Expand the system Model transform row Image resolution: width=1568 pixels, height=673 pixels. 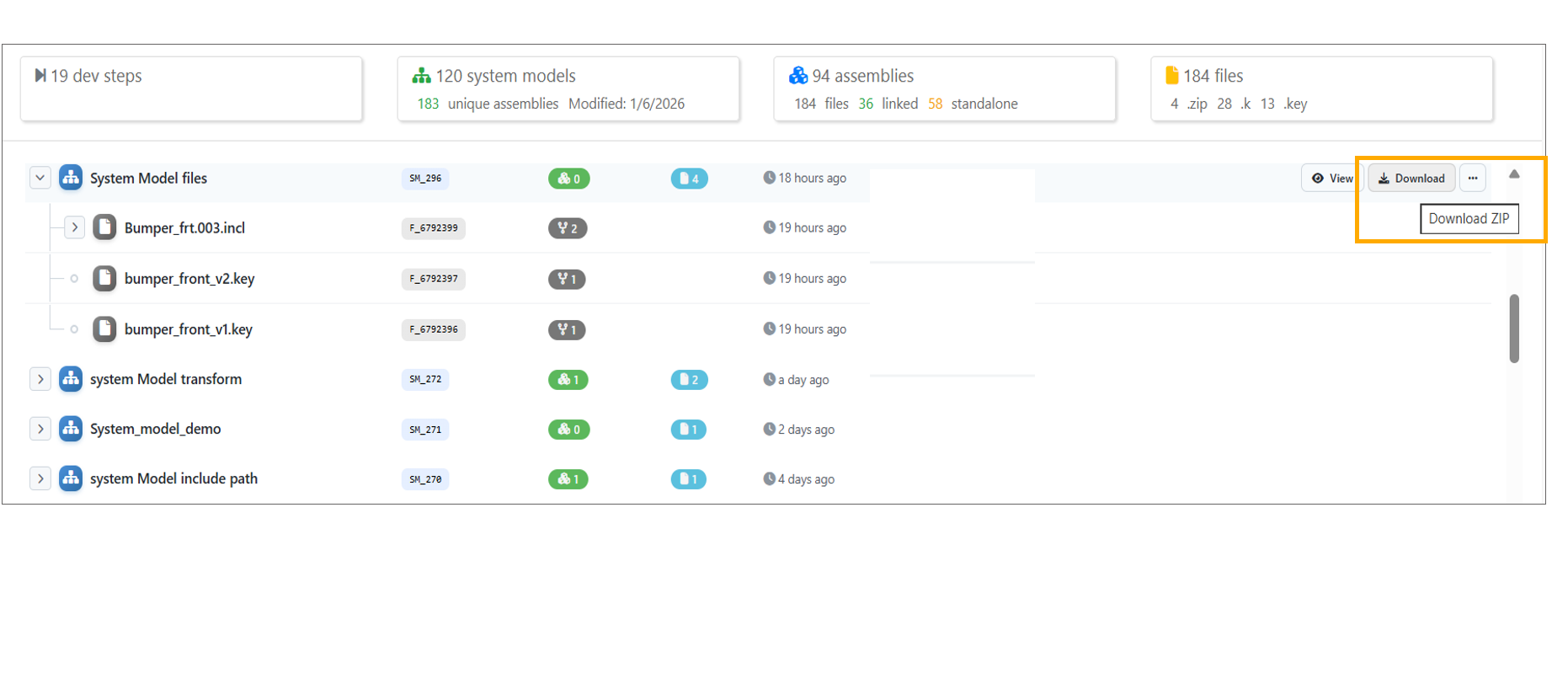[40, 379]
